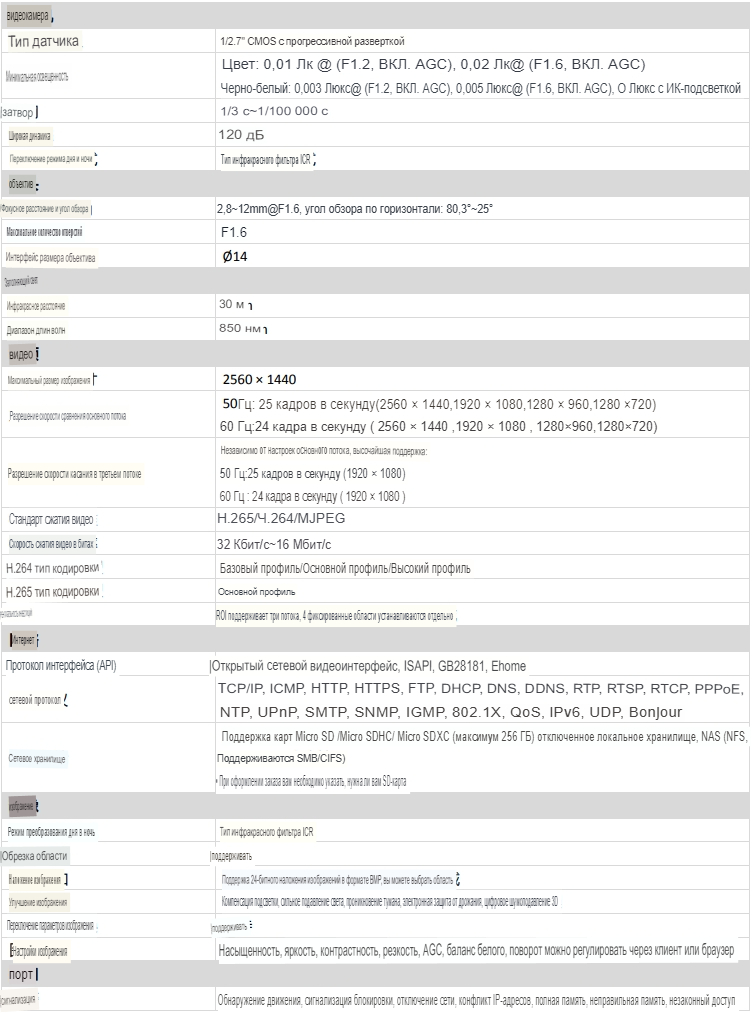Image resolution: width=754 pixels, height=1013 pixels.
Task: Select the "30 м" infrared distance value
Action: pos(233,304)
